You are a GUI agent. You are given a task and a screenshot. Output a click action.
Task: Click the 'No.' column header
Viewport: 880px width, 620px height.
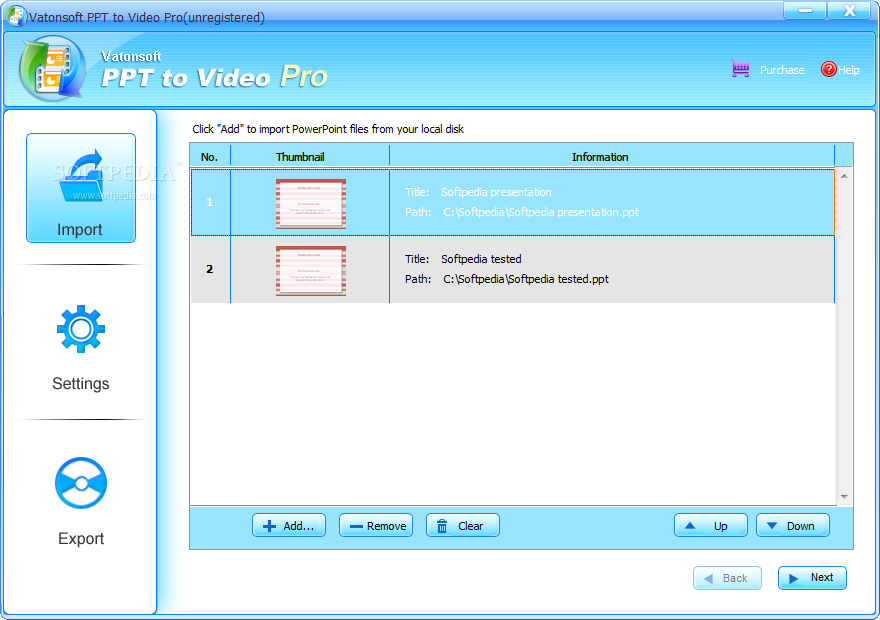[x=210, y=157]
